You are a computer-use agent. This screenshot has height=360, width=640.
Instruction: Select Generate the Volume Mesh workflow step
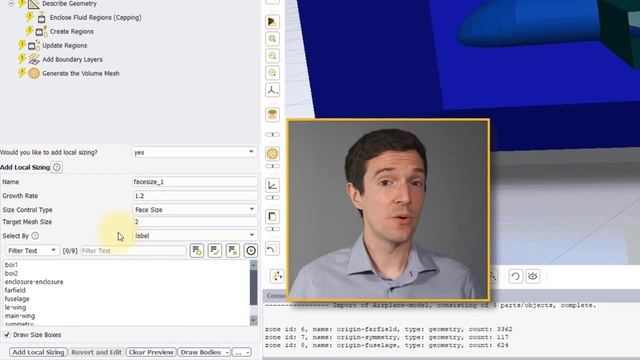tap(81, 73)
